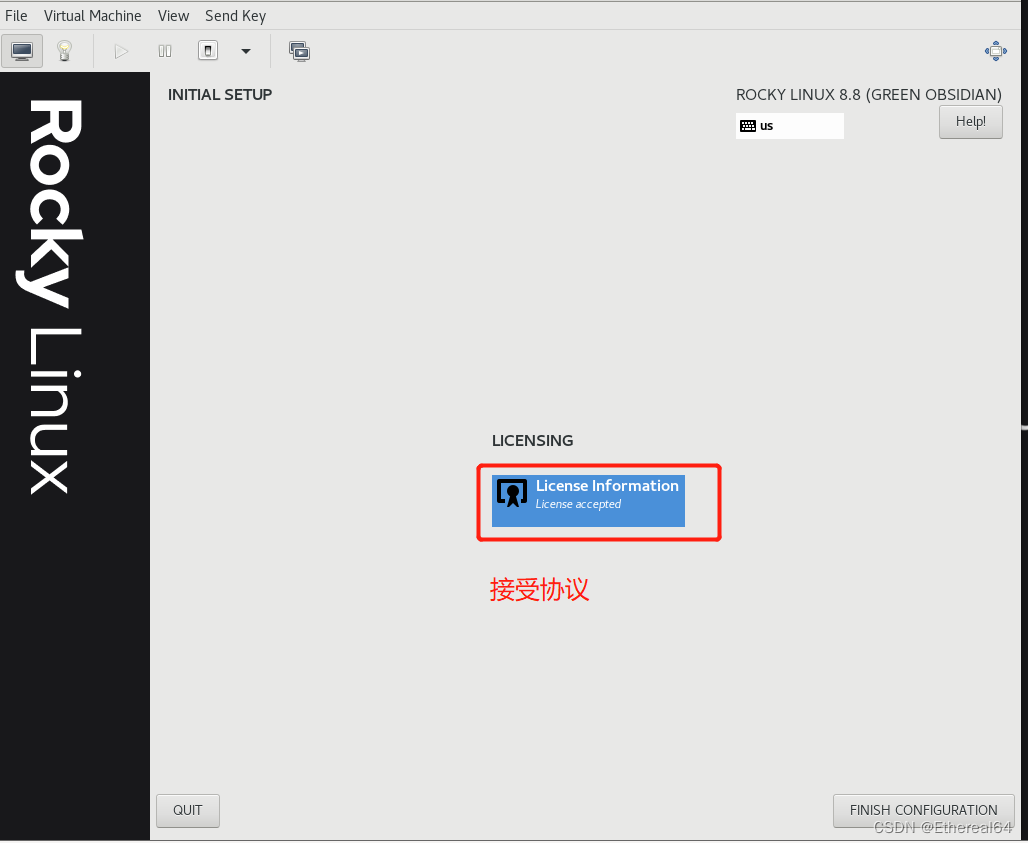Viewport: 1028px width, 843px height.
Task: Power on the virtual machine
Action: (121, 51)
